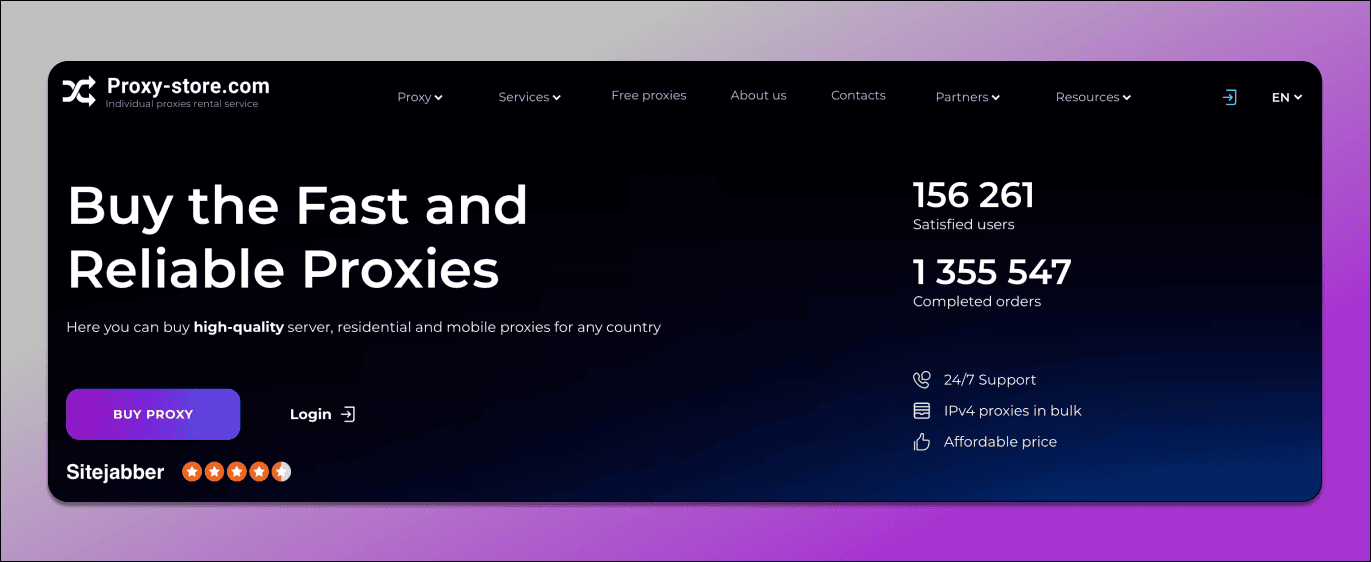
Task: Open the Free proxies page
Action: [649, 96]
